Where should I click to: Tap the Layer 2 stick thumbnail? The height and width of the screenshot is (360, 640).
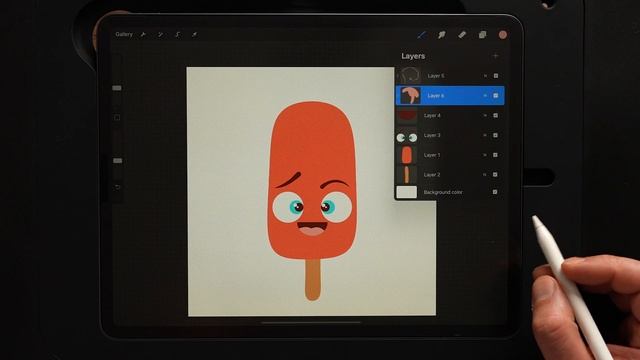point(407,175)
